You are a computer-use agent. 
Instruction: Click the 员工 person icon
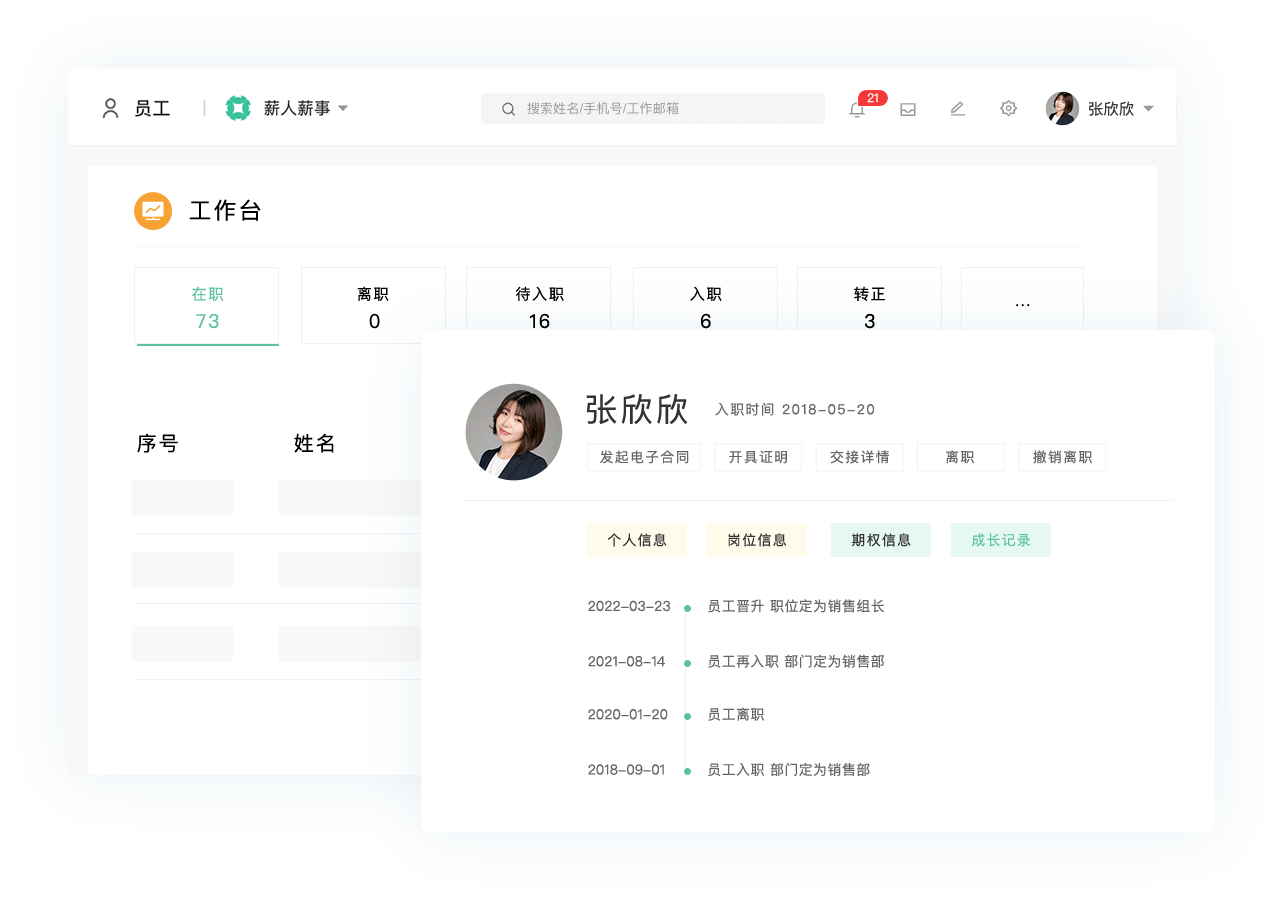point(111,108)
